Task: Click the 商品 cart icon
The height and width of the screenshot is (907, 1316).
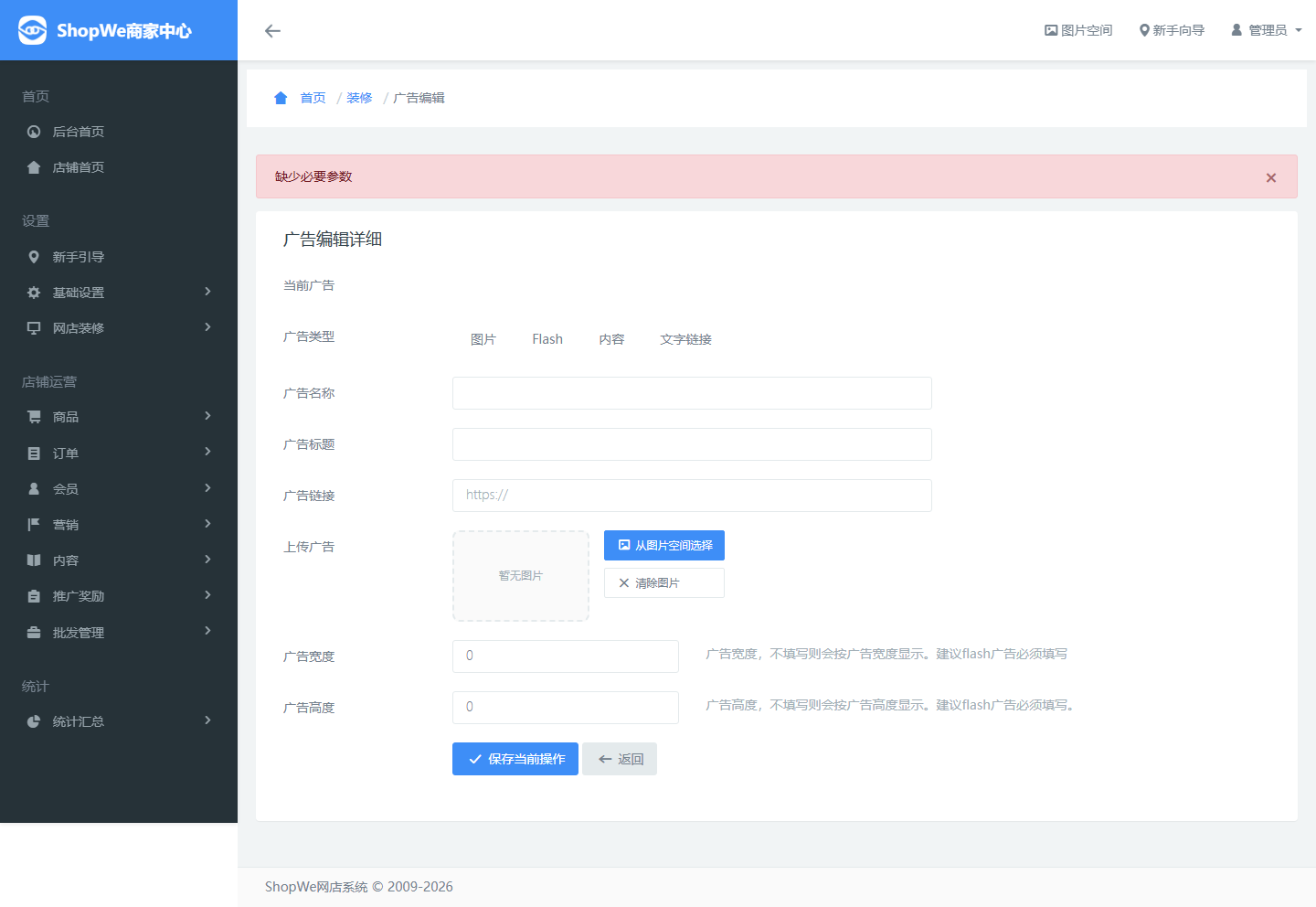Action: (x=34, y=417)
